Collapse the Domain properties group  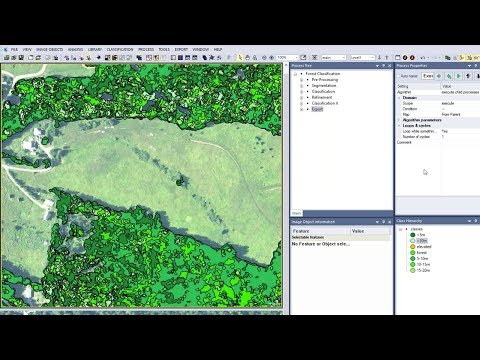tap(399, 98)
